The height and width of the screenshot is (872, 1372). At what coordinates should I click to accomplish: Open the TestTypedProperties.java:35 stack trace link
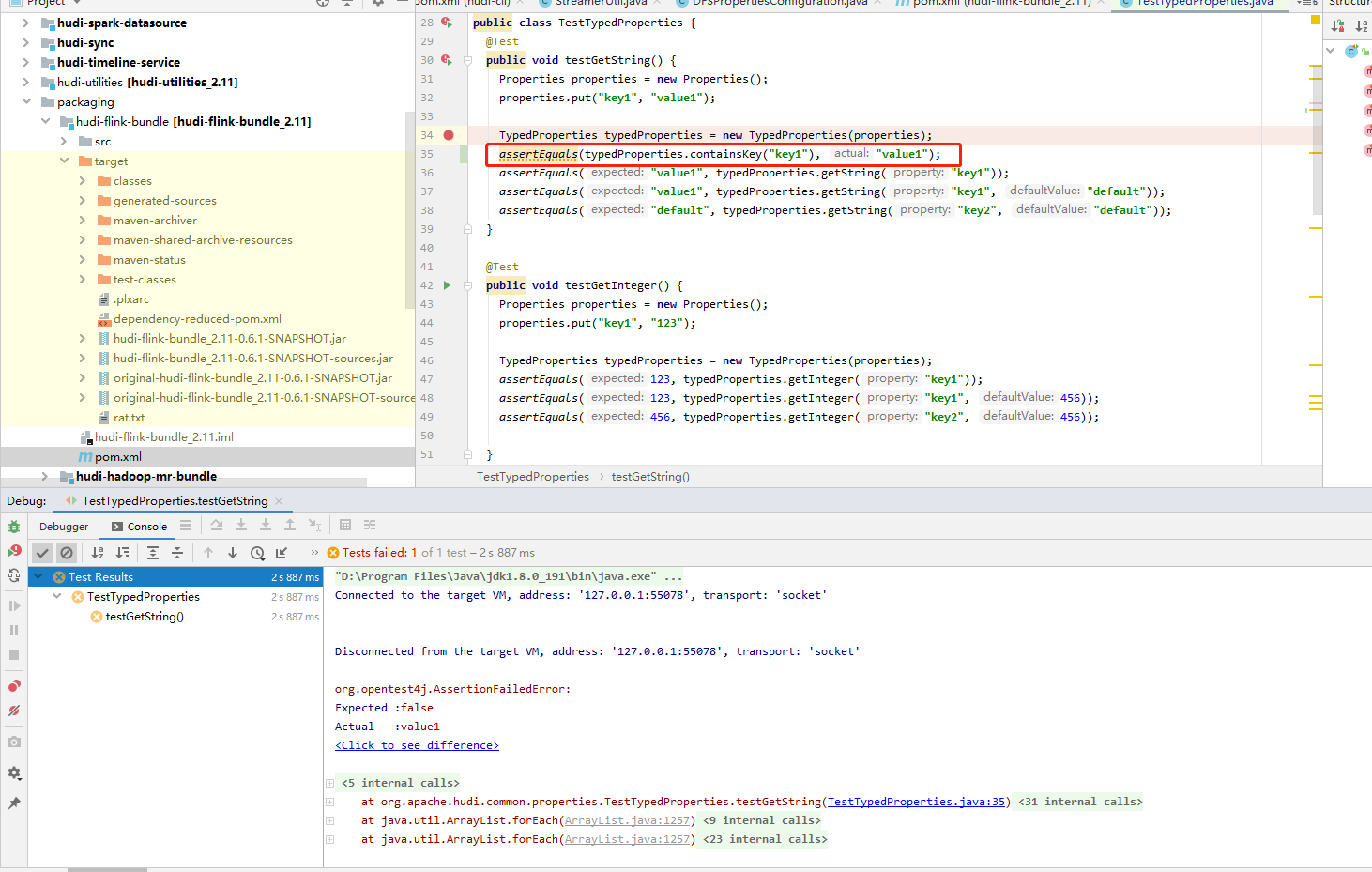pyautogui.click(x=916, y=802)
